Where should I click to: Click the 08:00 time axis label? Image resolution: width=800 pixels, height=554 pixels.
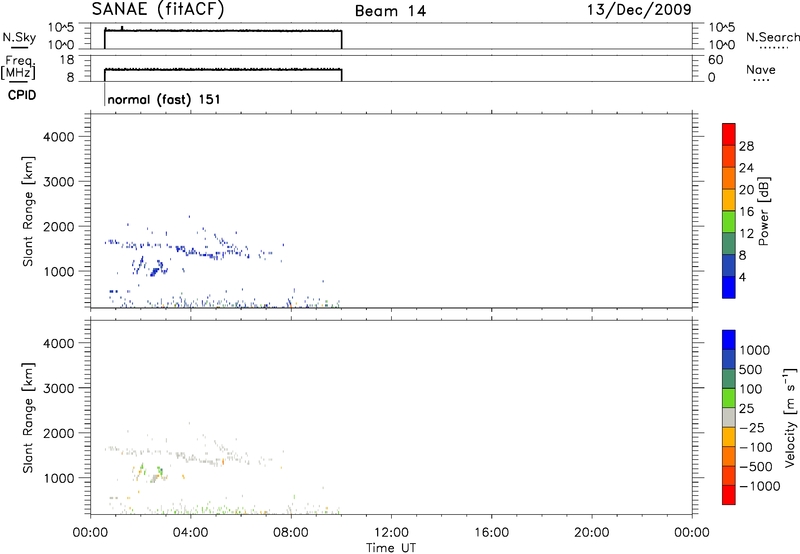pos(291,533)
